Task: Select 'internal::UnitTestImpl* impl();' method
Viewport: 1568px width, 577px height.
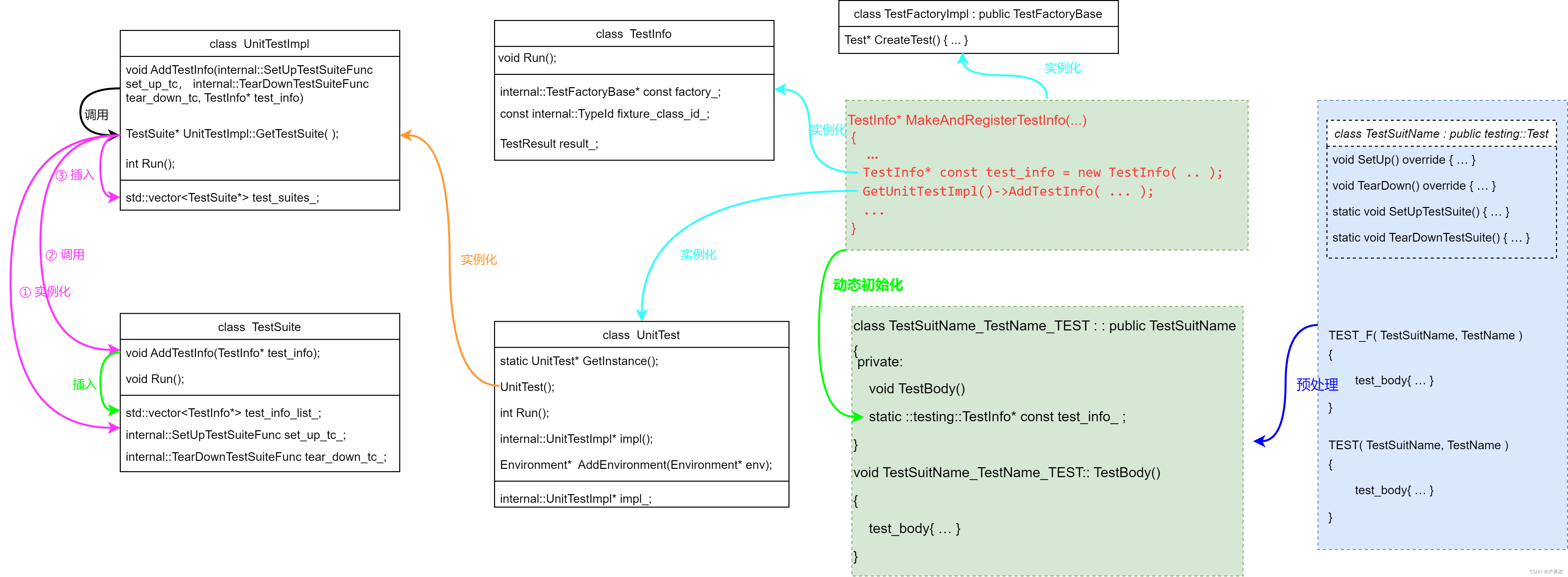Action: point(577,439)
